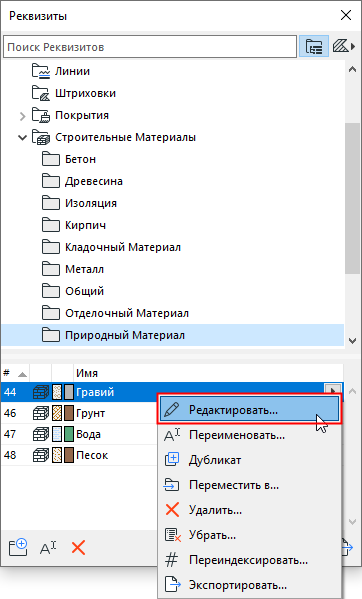
Task: Open the Кладочный Материал folder
Action: [x=123, y=248]
